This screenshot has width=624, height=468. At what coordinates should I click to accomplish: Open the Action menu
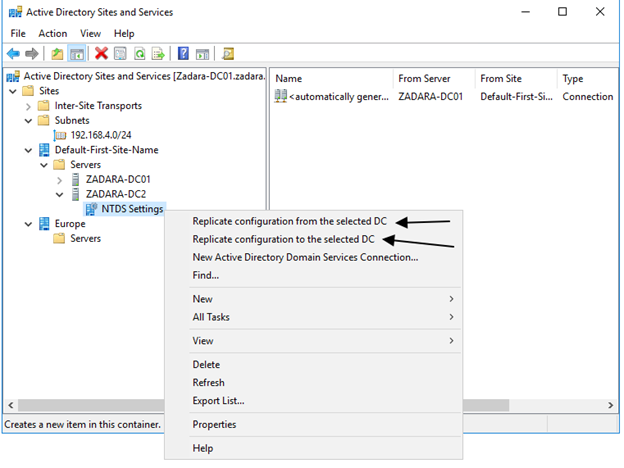click(x=53, y=33)
